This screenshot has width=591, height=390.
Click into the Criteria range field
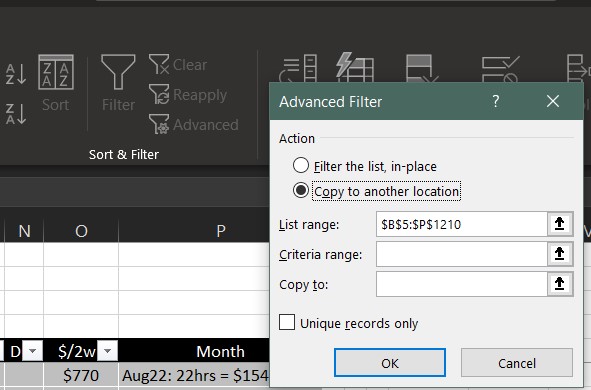(x=461, y=254)
